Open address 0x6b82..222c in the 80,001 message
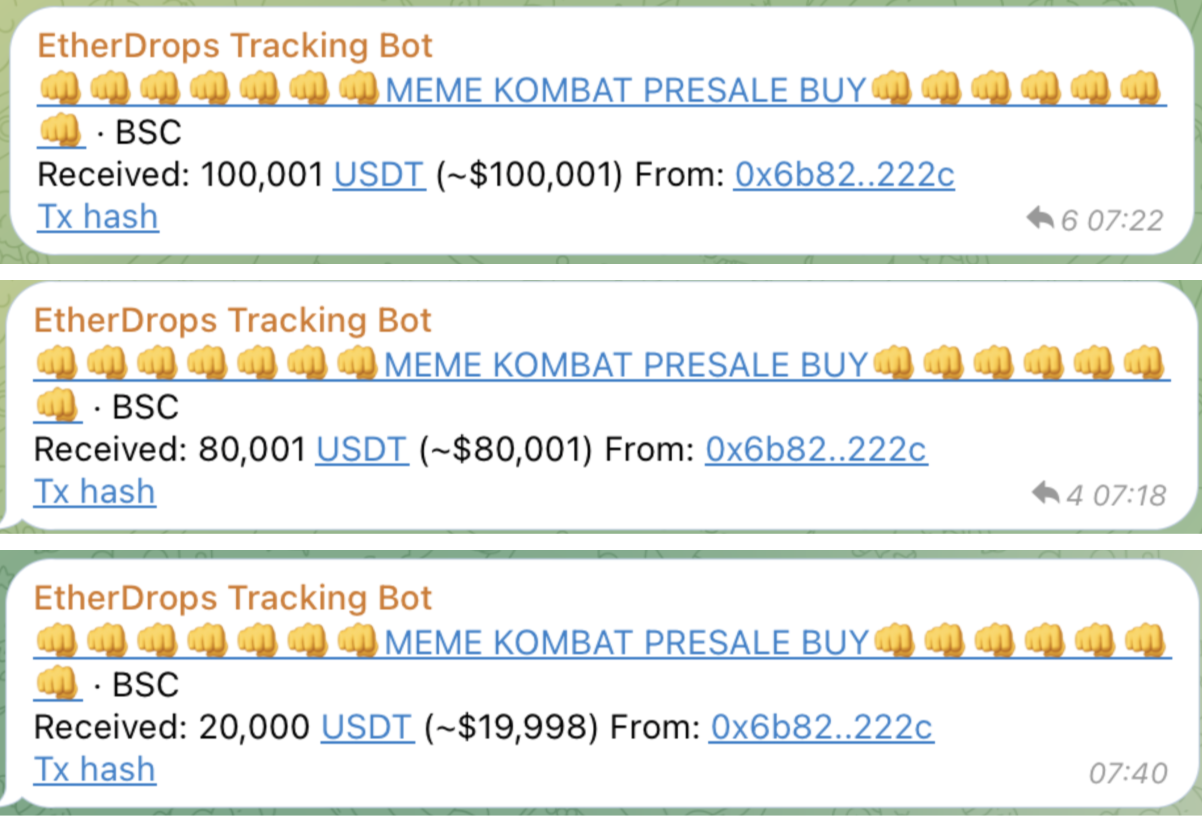This screenshot has width=1202, height=818. (816, 449)
